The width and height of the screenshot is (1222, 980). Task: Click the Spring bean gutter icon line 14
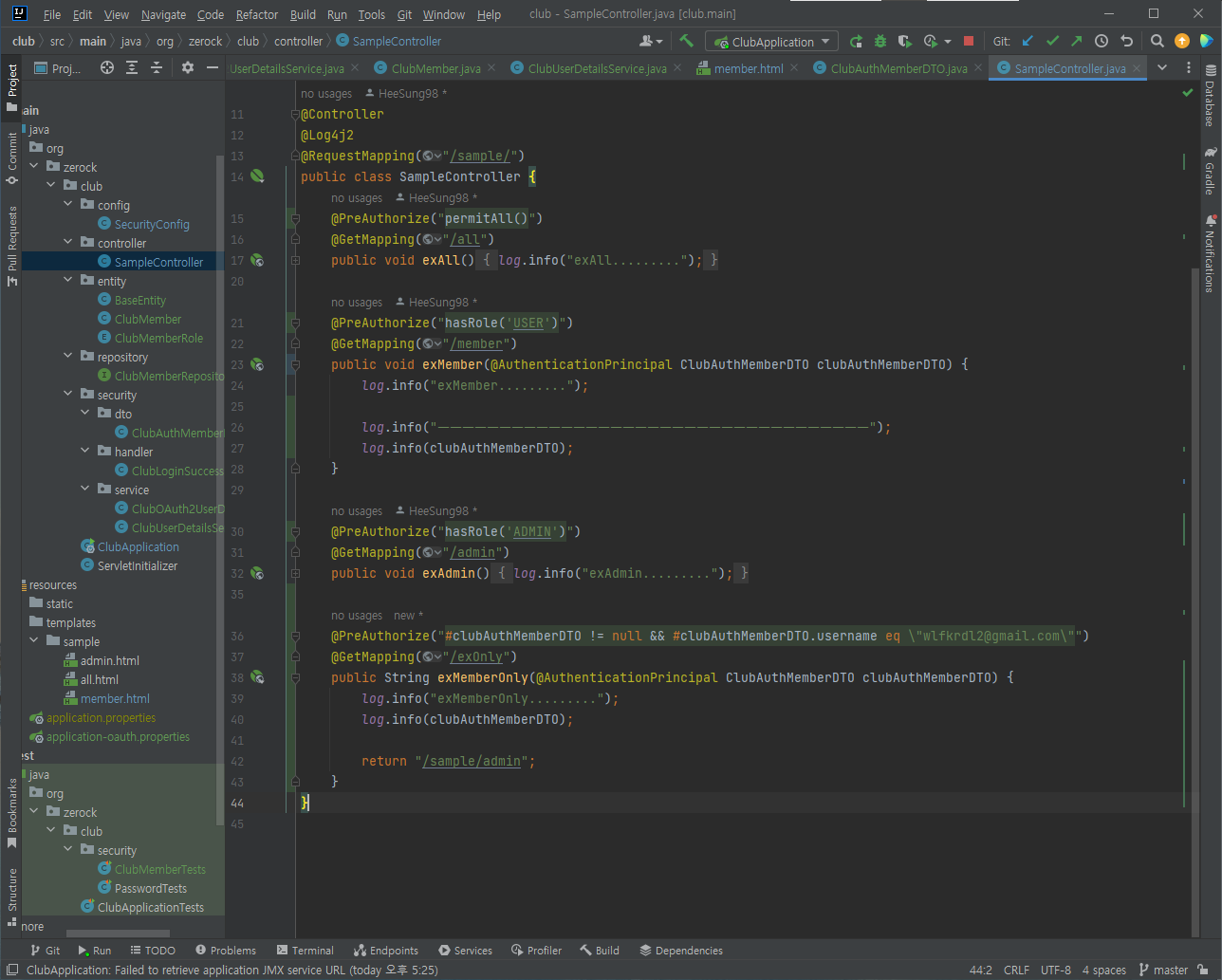point(257,176)
